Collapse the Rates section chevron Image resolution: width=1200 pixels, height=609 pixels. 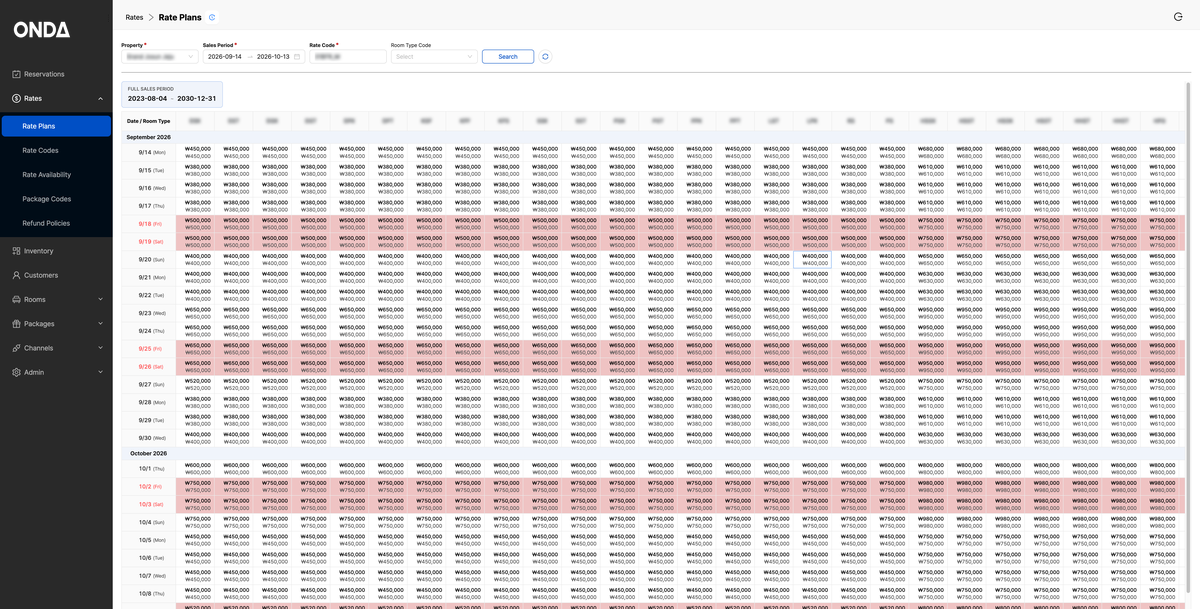coord(100,99)
